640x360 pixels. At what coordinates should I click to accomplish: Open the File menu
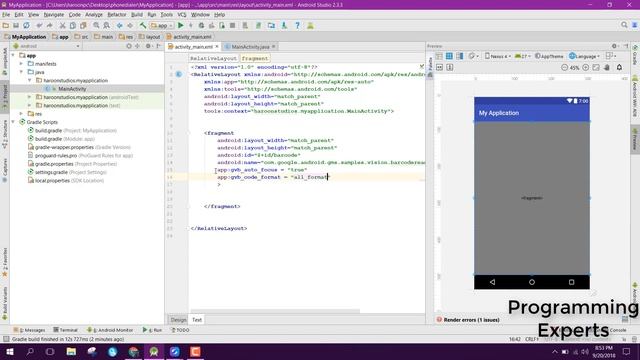coord(6,15)
